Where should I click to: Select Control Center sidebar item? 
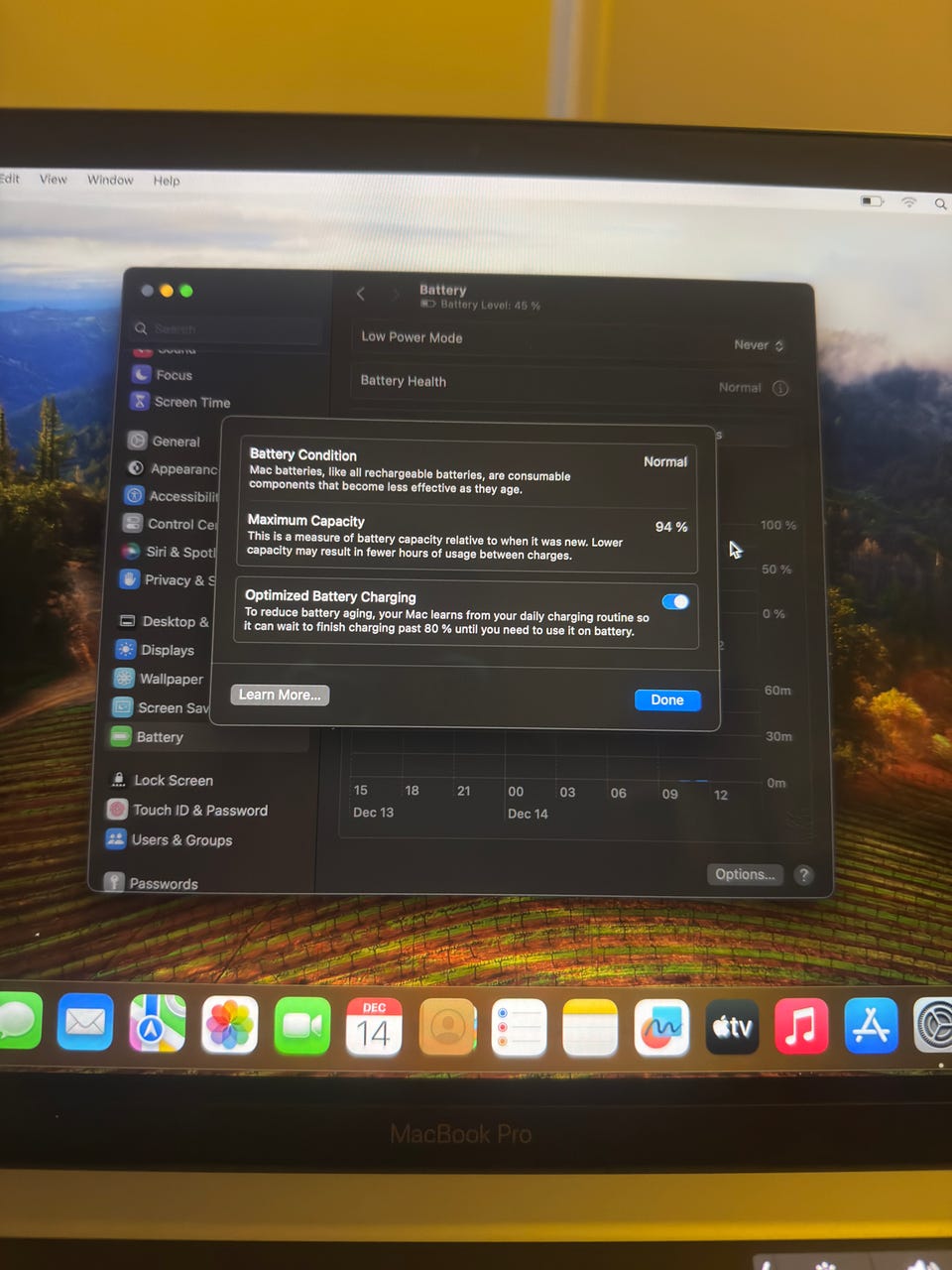coord(170,524)
